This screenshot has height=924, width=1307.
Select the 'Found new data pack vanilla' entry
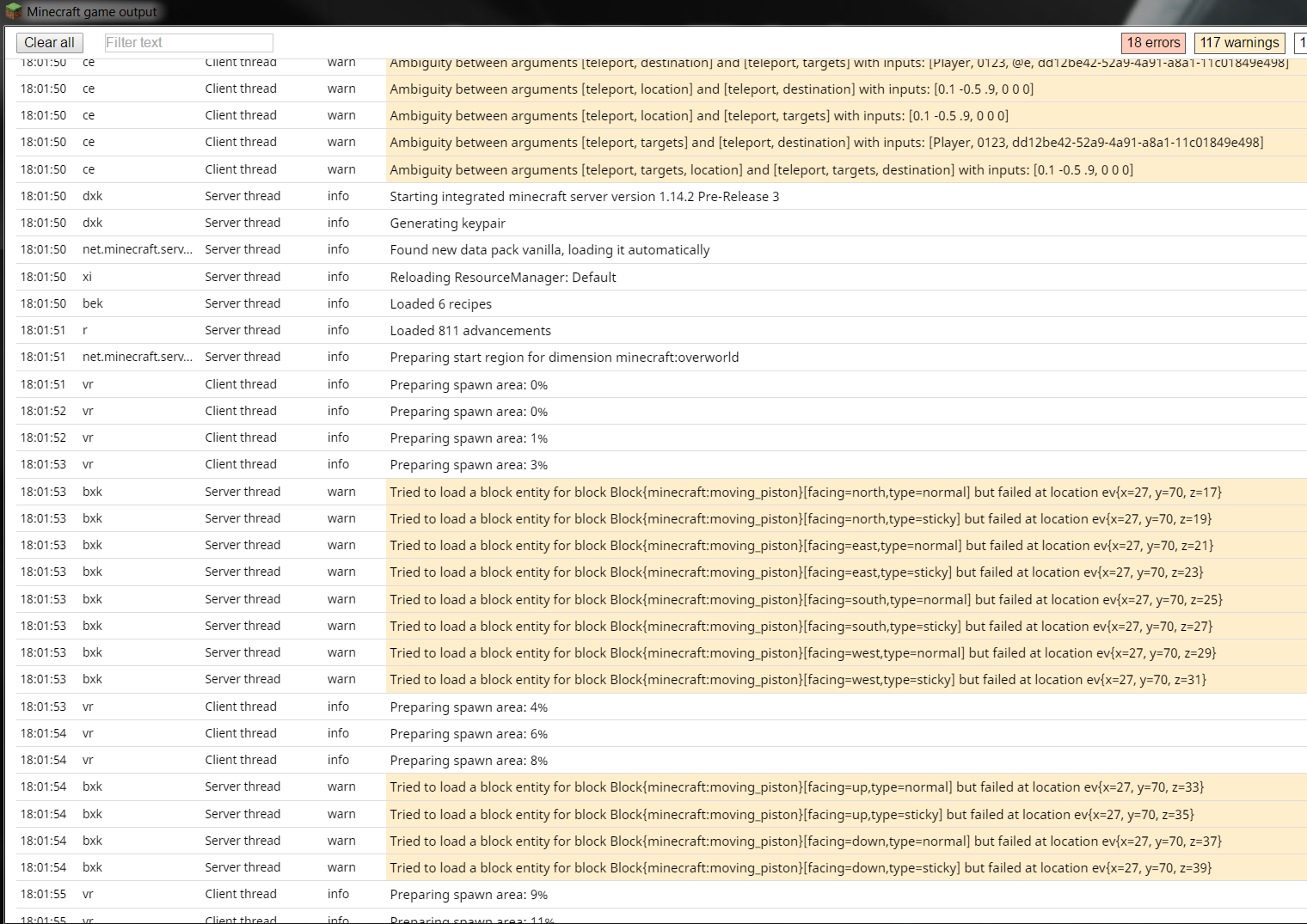tap(549, 250)
